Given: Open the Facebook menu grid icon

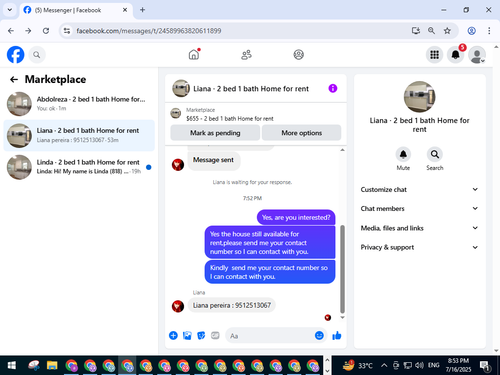Looking at the screenshot, I should (x=434, y=55).
